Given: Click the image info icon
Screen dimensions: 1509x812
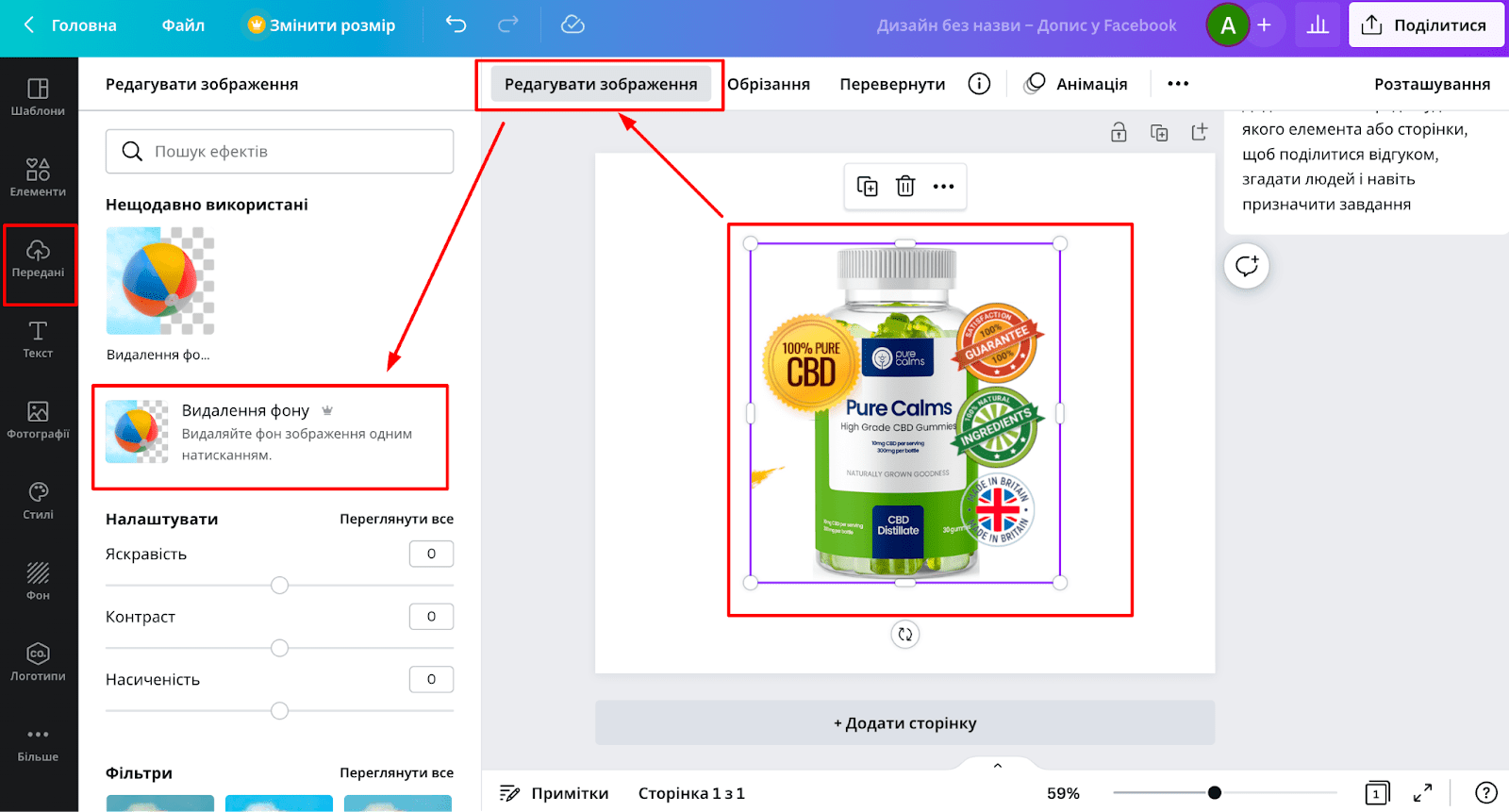Looking at the screenshot, I should (979, 84).
